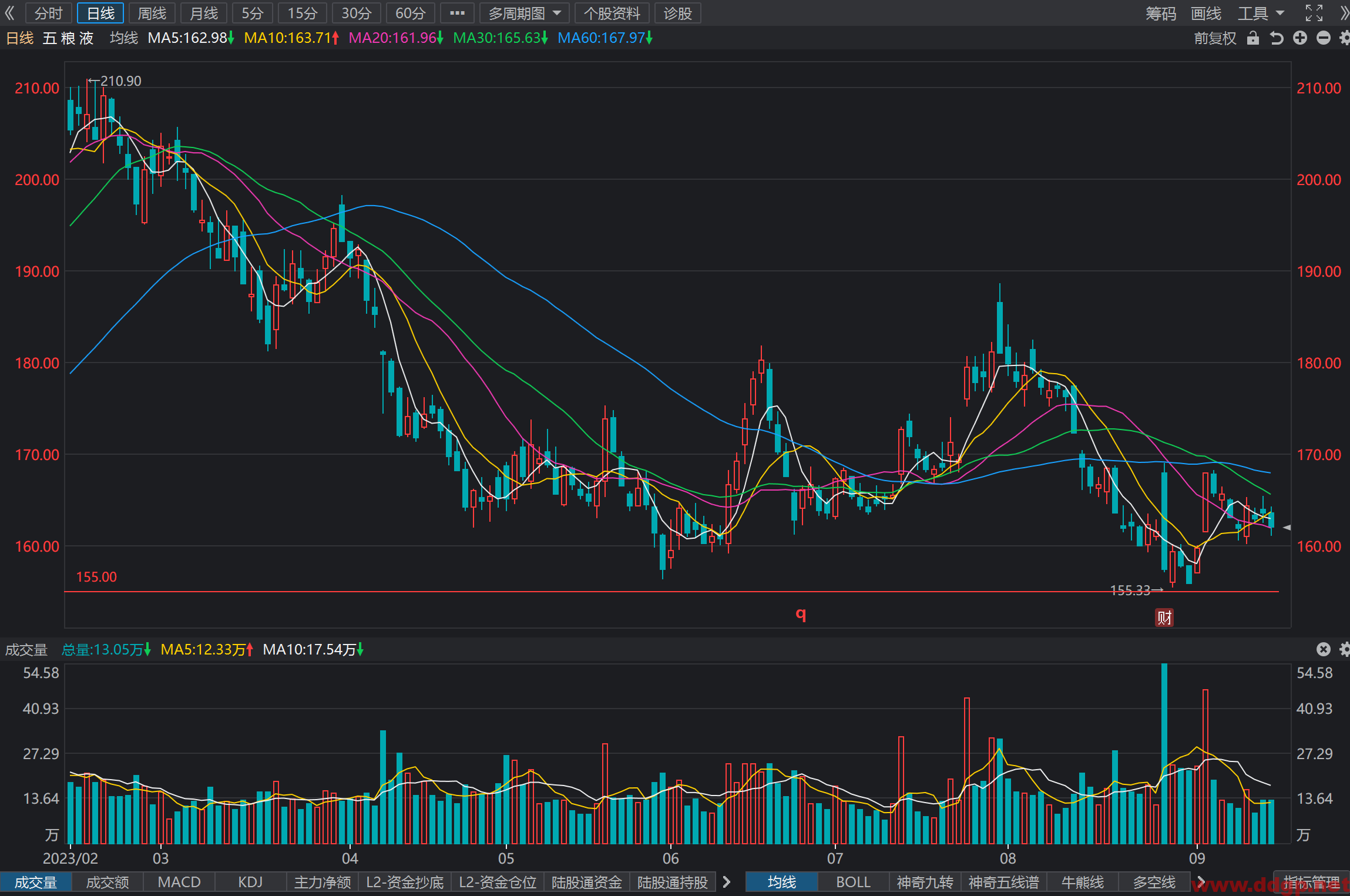
Task: Open the 工具 tools dropdown
Action: coord(1261,13)
